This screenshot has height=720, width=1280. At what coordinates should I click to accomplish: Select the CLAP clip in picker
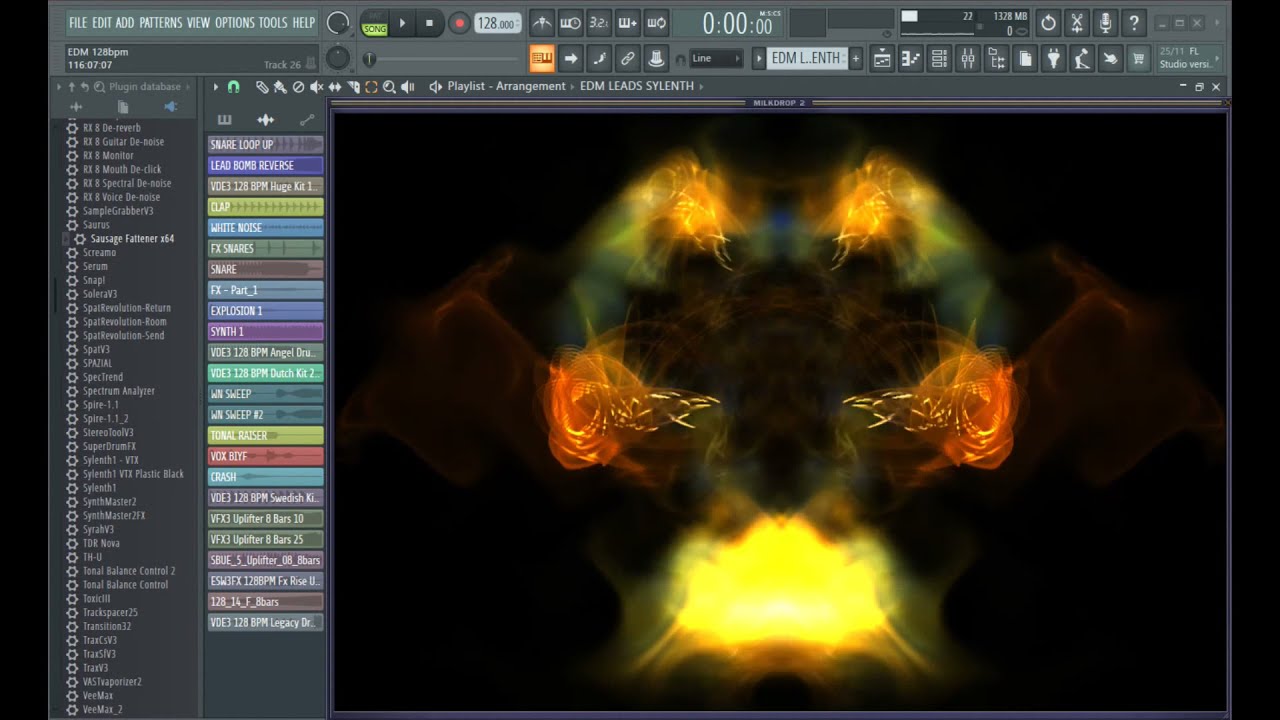(x=265, y=207)
